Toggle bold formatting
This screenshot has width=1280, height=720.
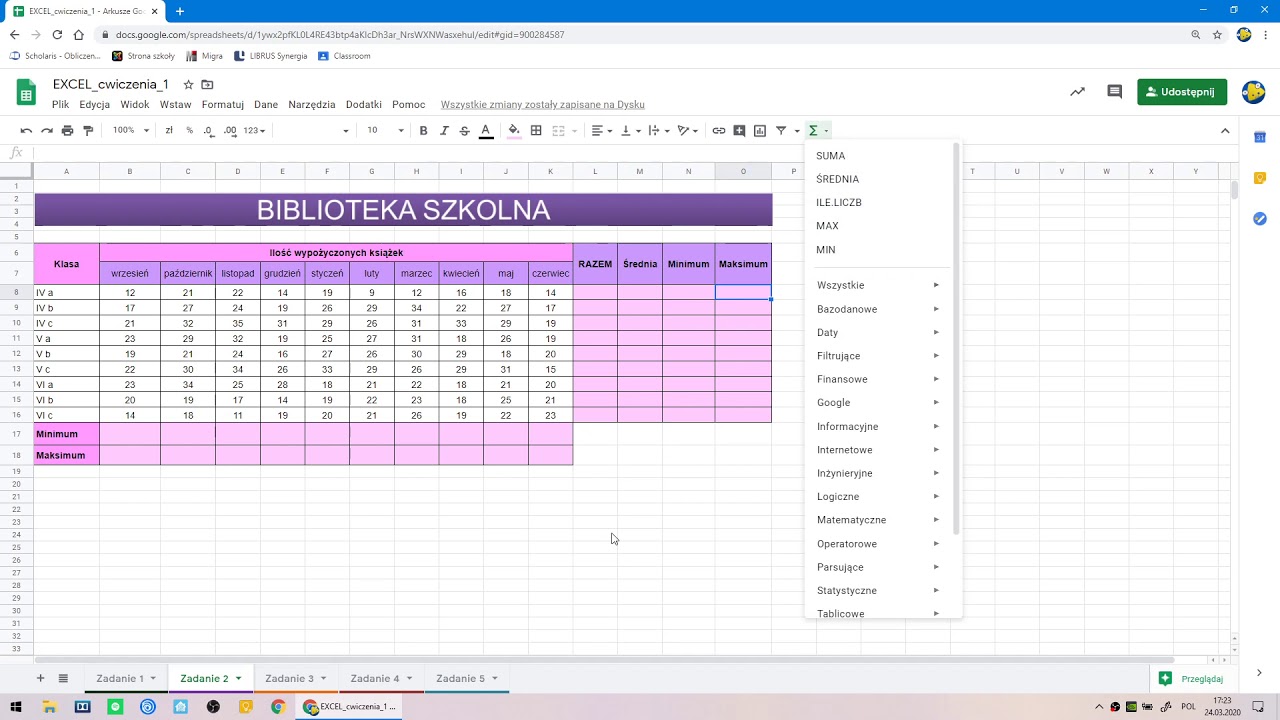pos(423,130)
